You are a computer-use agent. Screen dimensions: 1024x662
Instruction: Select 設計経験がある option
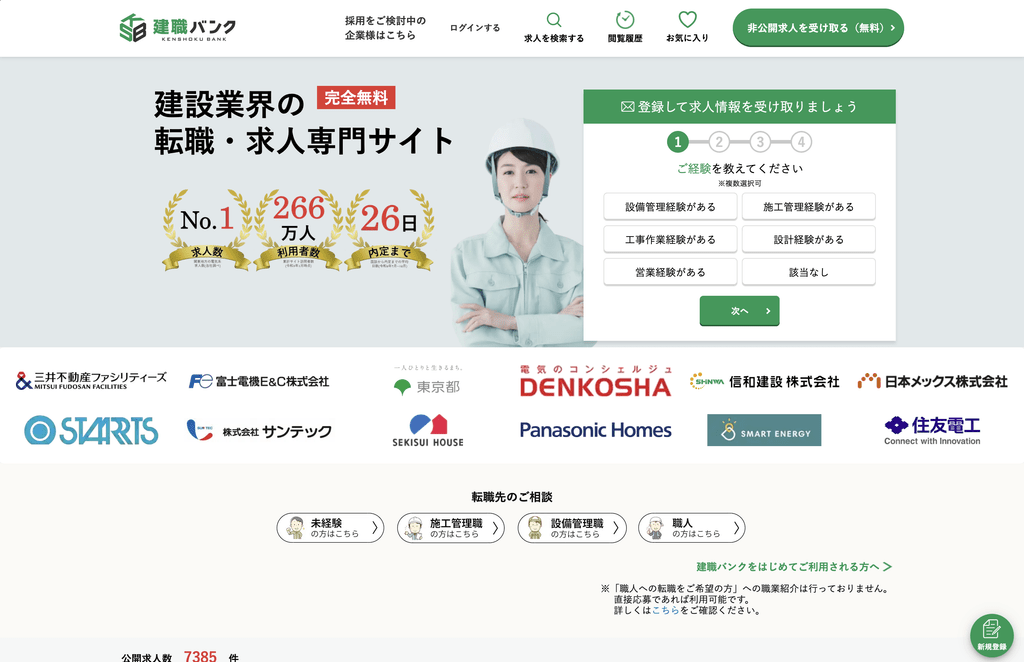pos(808,240)
